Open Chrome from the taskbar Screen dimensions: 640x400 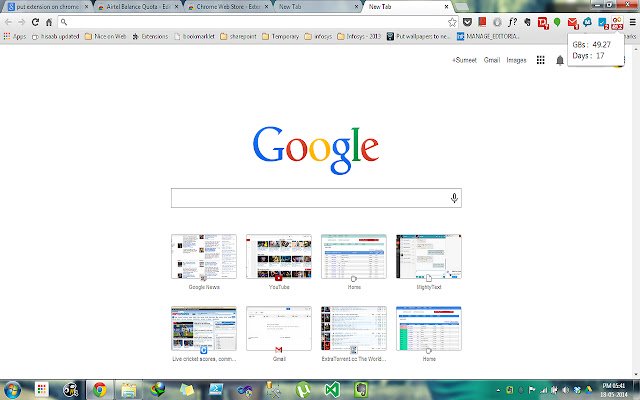click(100, 390)
